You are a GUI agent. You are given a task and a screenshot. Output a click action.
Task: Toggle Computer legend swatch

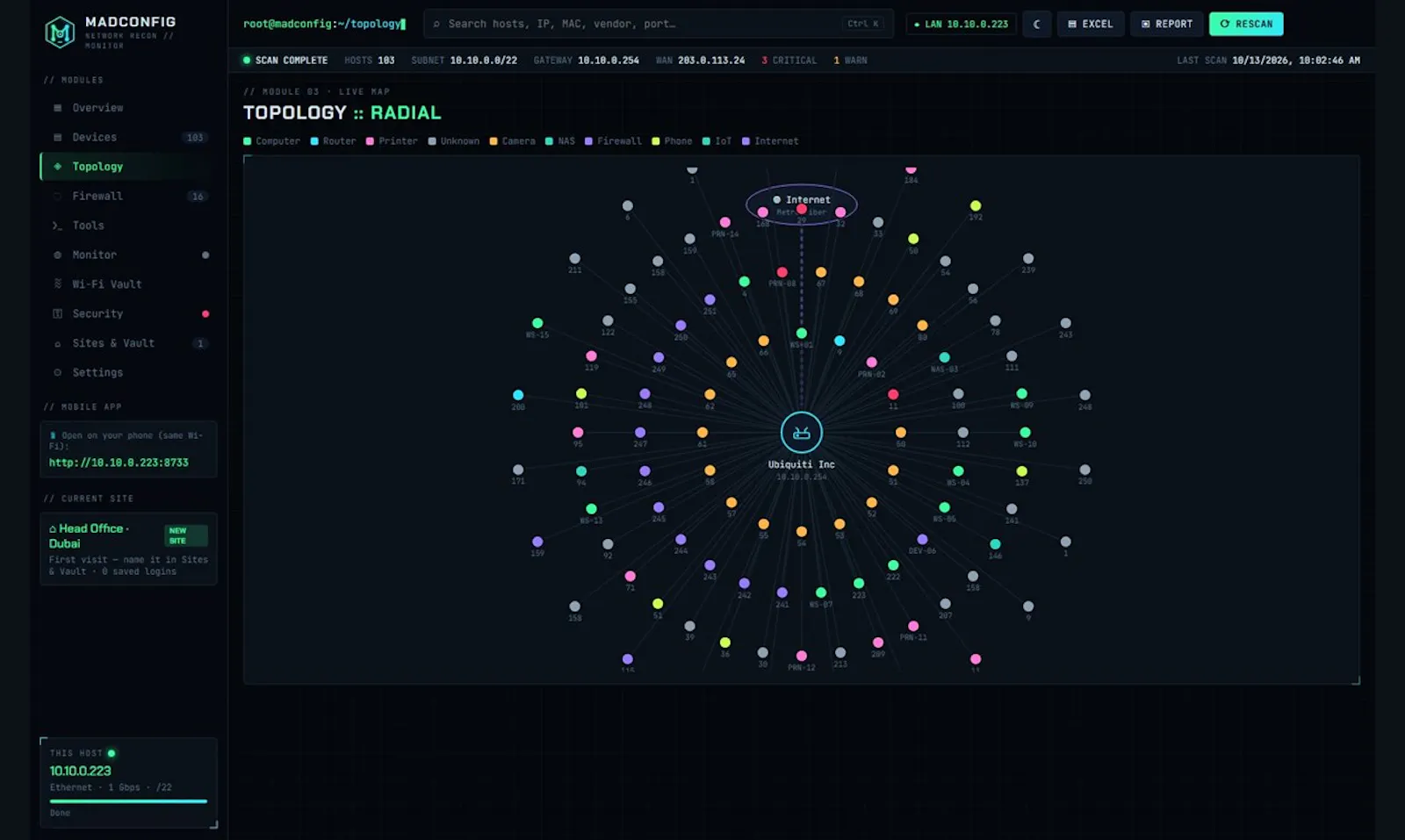click(248, 141)
